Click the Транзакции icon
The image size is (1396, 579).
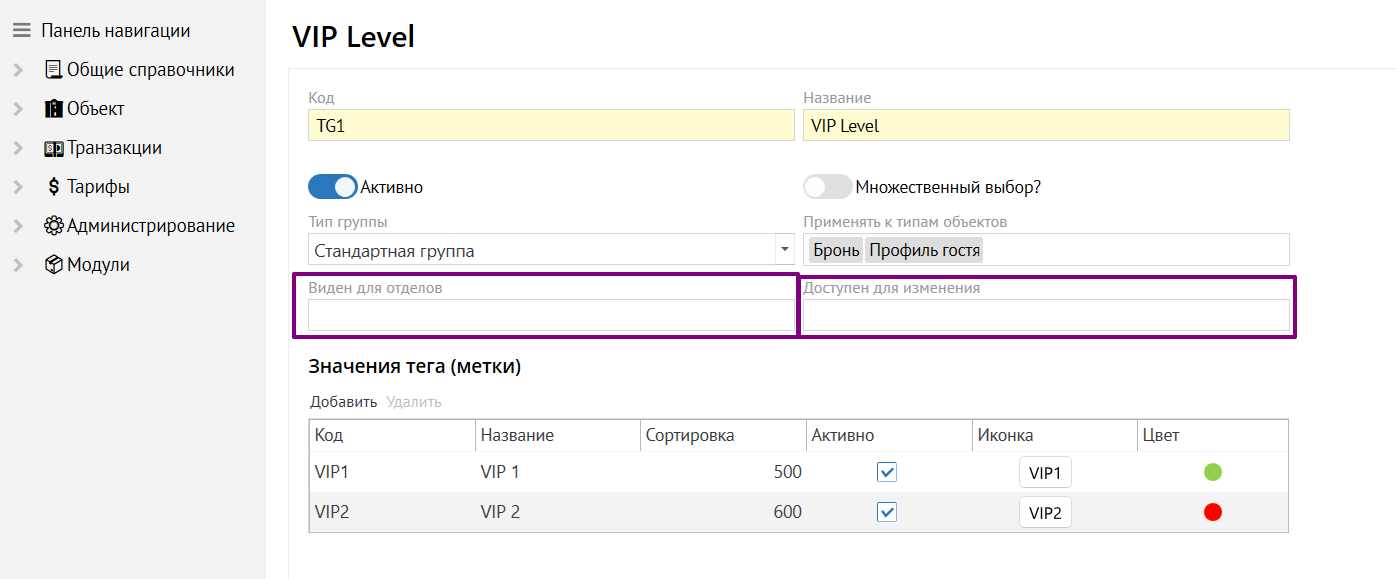click(x=54, y=148)
